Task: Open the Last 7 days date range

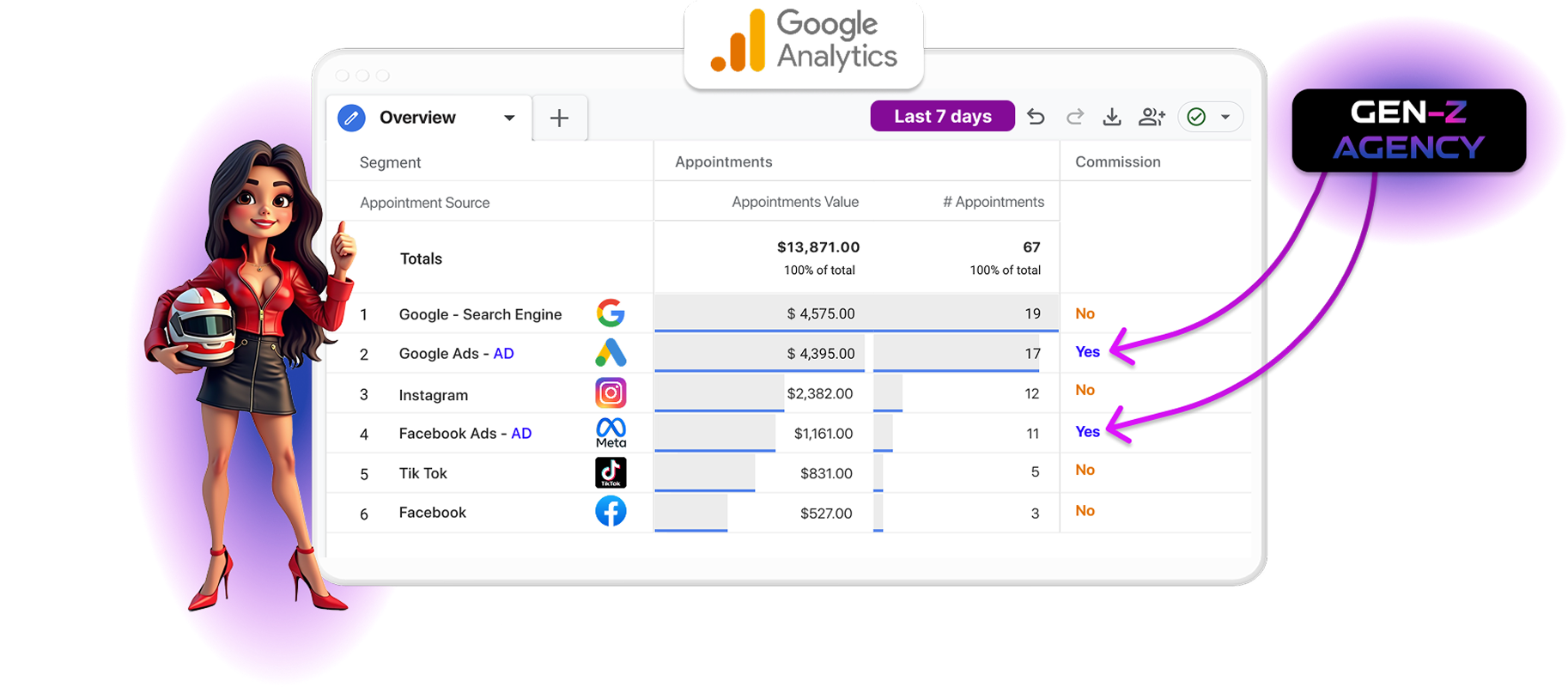Action: pyautogui.click(x=942, y=117)
